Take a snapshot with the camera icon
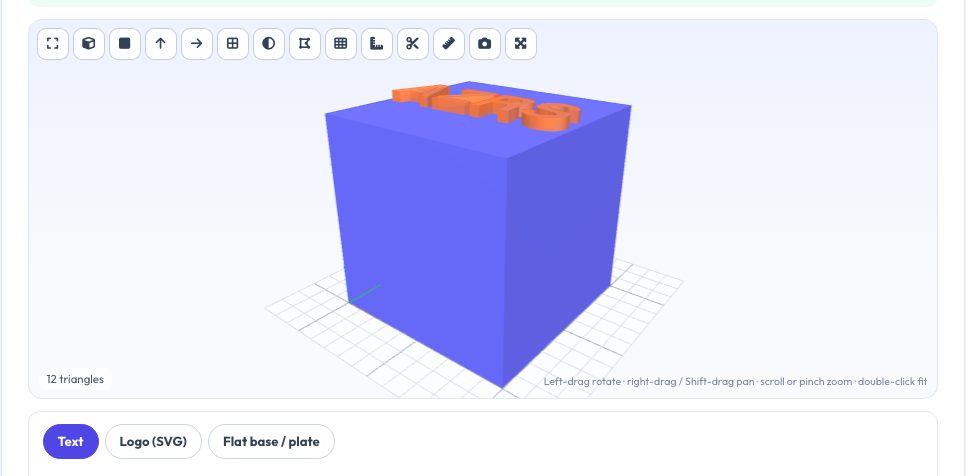The width and height of the screenshot is (966, 476). point(485,44)
